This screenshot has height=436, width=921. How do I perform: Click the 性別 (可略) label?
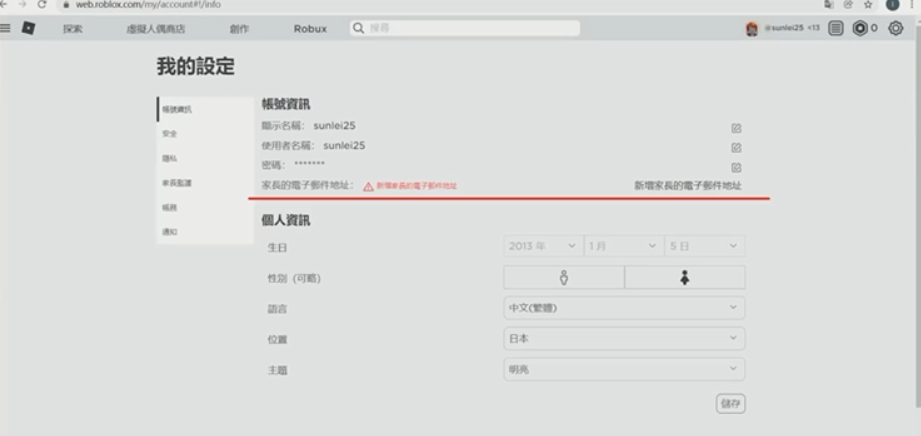point(294,279)
